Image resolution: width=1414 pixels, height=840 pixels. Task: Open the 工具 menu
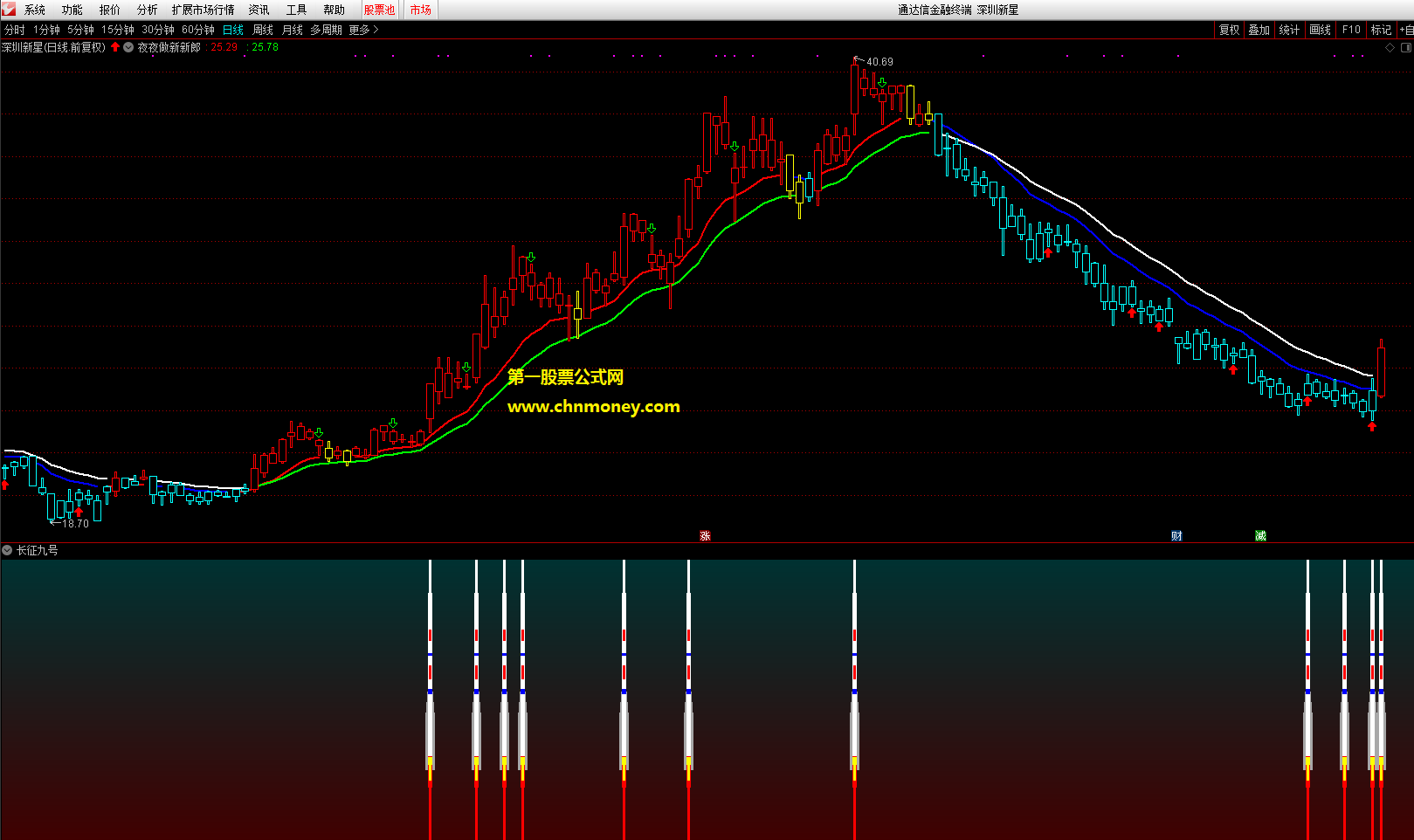(x=297, y=10)
